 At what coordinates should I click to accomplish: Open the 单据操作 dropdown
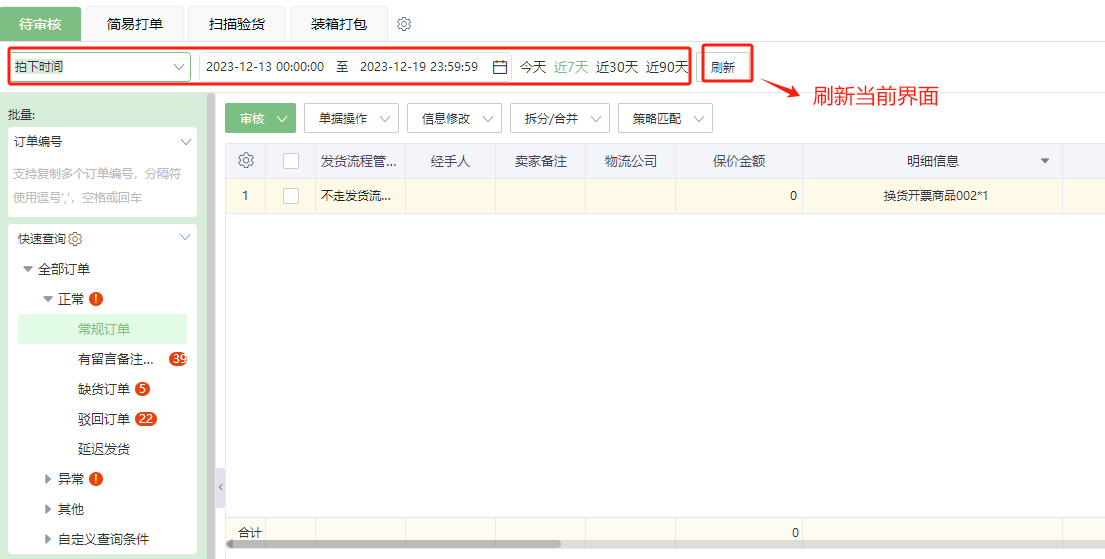pos(351,118)
